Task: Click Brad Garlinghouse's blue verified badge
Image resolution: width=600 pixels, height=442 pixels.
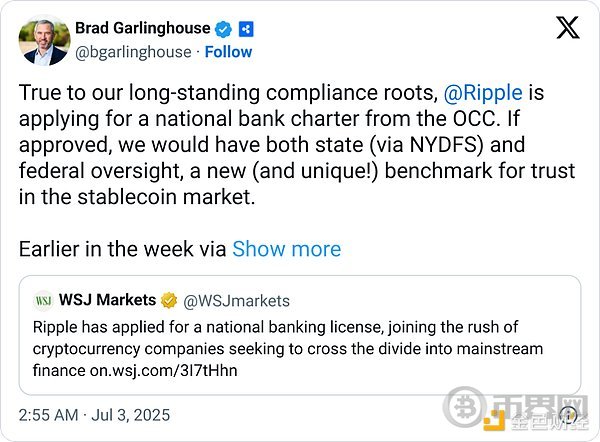Action: (x=224, y=28)
